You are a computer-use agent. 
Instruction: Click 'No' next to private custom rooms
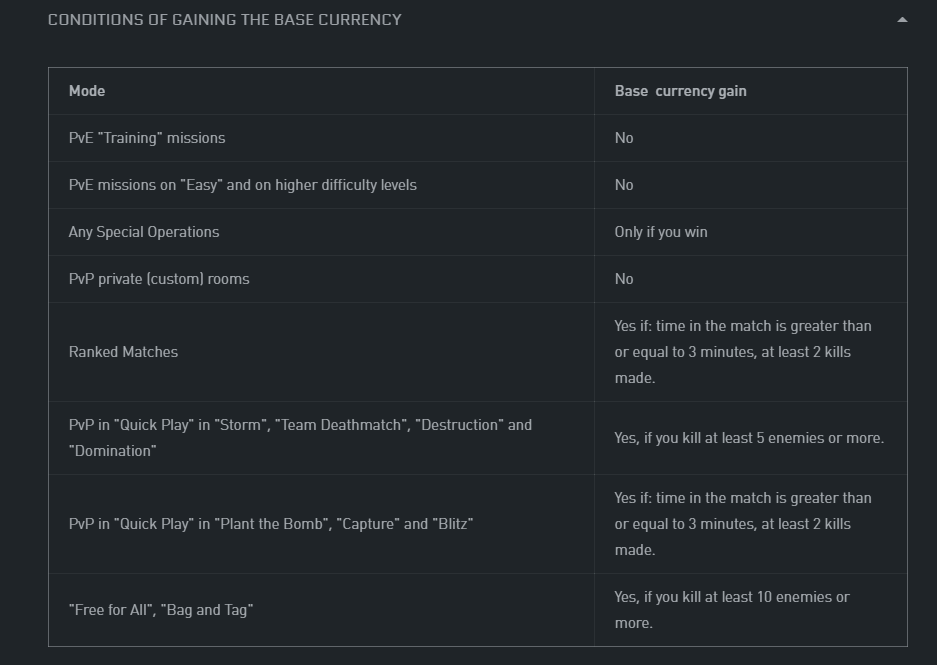pyautogui.click(x=624, y=279)
